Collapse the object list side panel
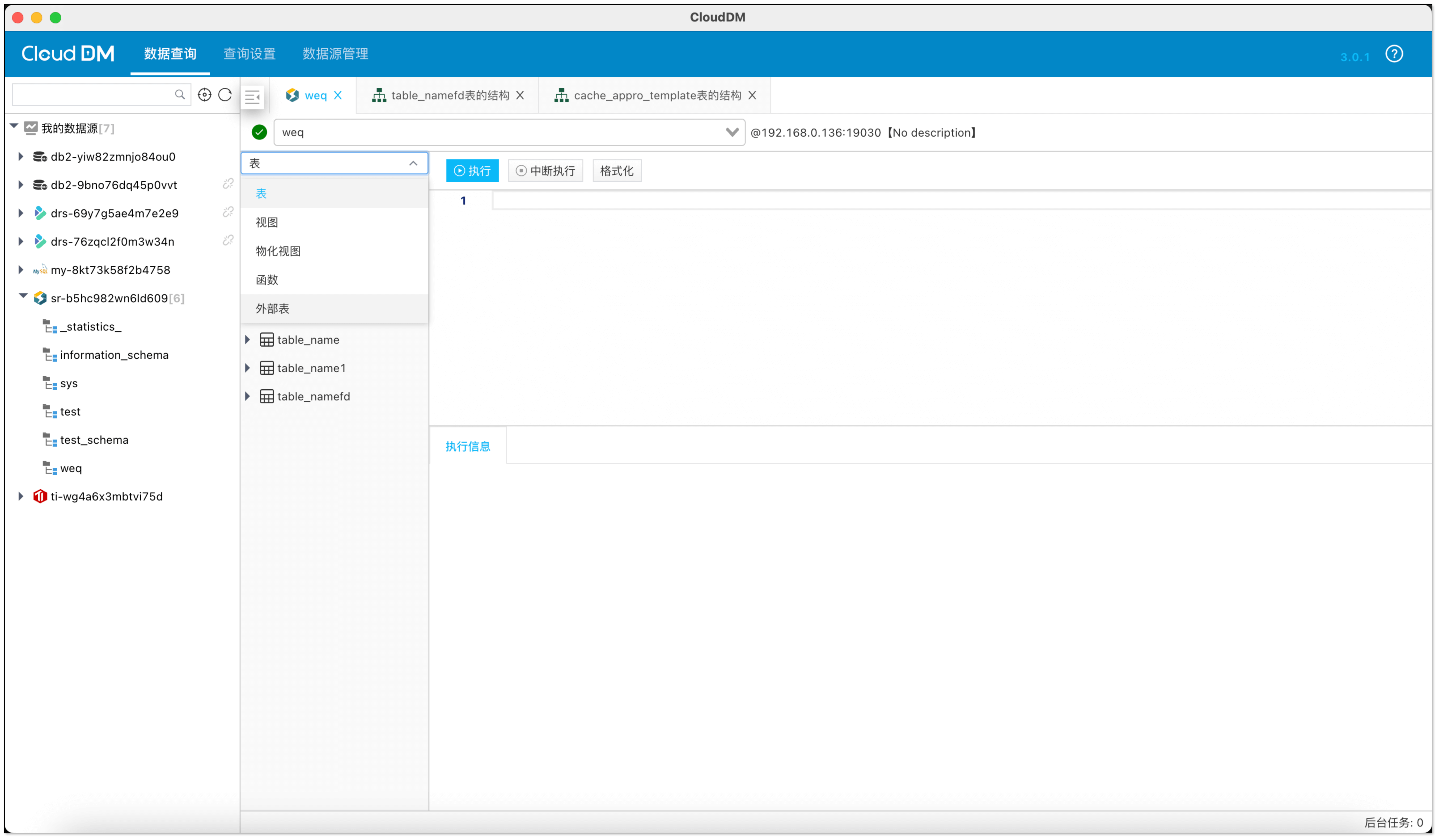 click(x=252, y=97)
